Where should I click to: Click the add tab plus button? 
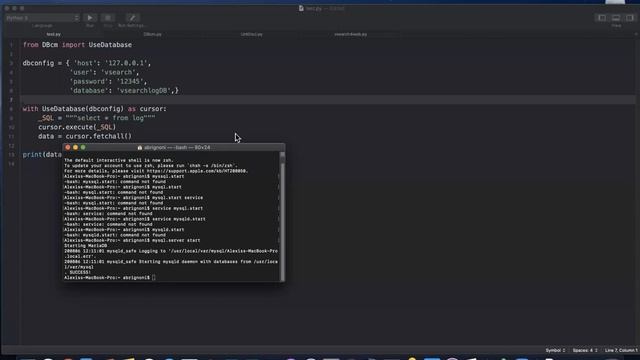(x=636, y=34)
